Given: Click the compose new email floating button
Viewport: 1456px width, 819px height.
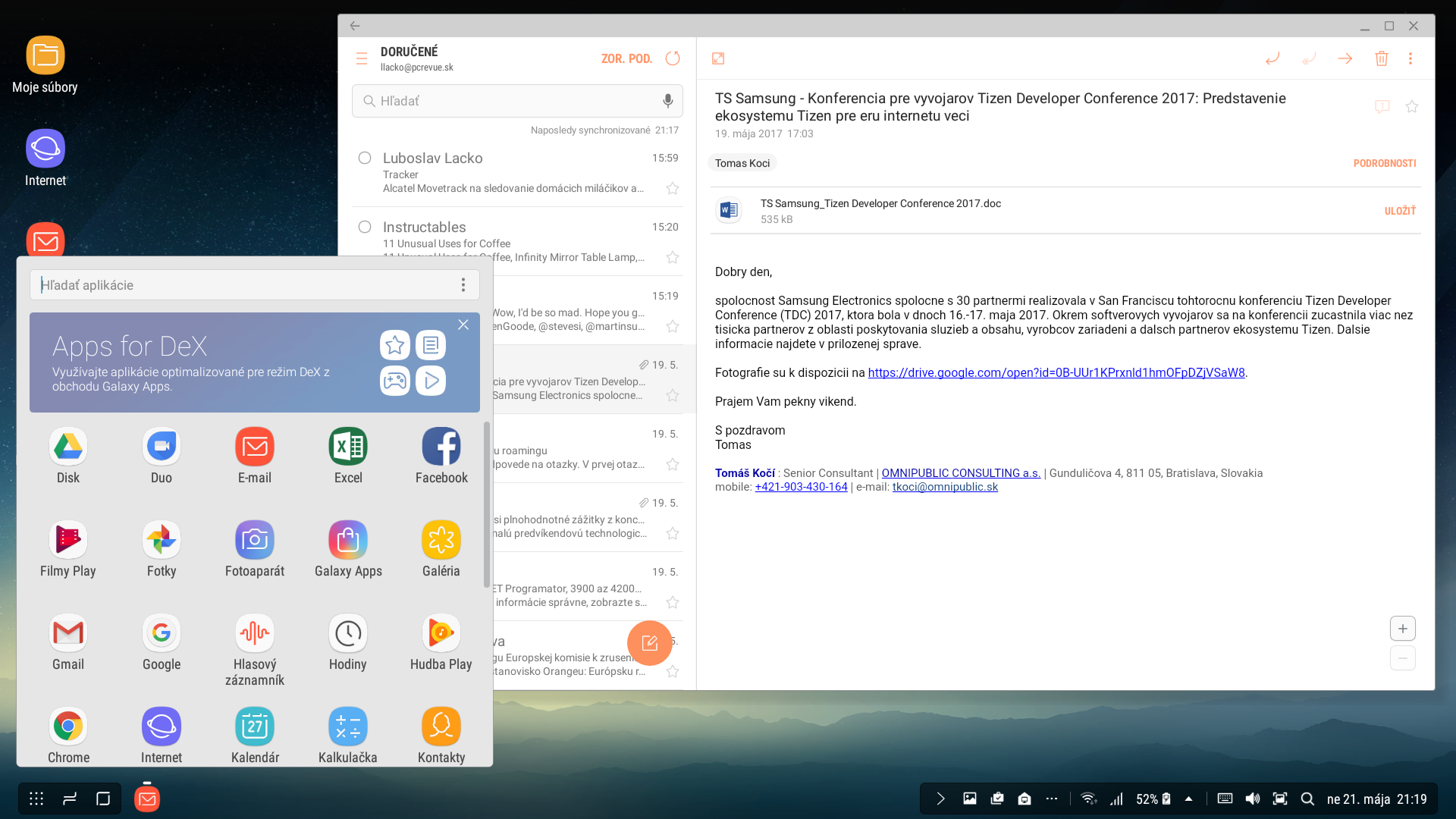Looking at the screenshot, I should [x=650, y=643].
